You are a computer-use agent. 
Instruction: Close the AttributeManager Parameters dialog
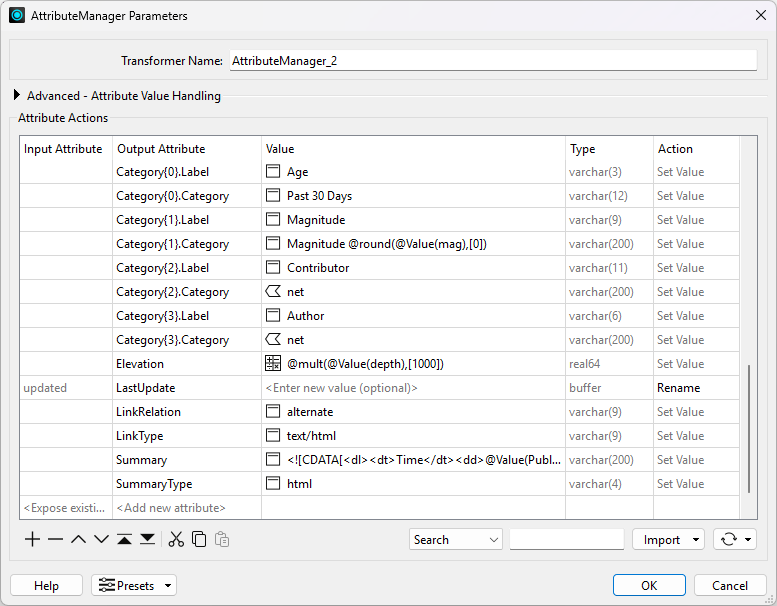coord(761,15)
